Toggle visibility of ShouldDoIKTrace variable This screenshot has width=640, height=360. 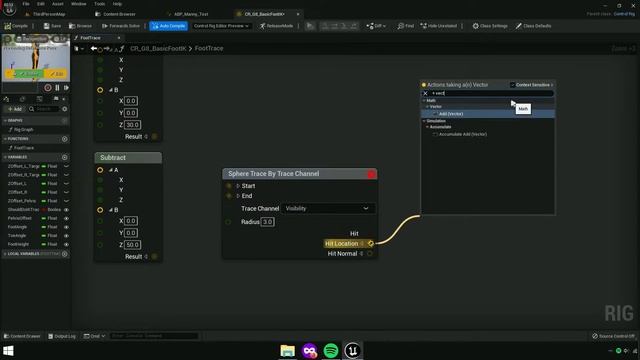[66, 209]
